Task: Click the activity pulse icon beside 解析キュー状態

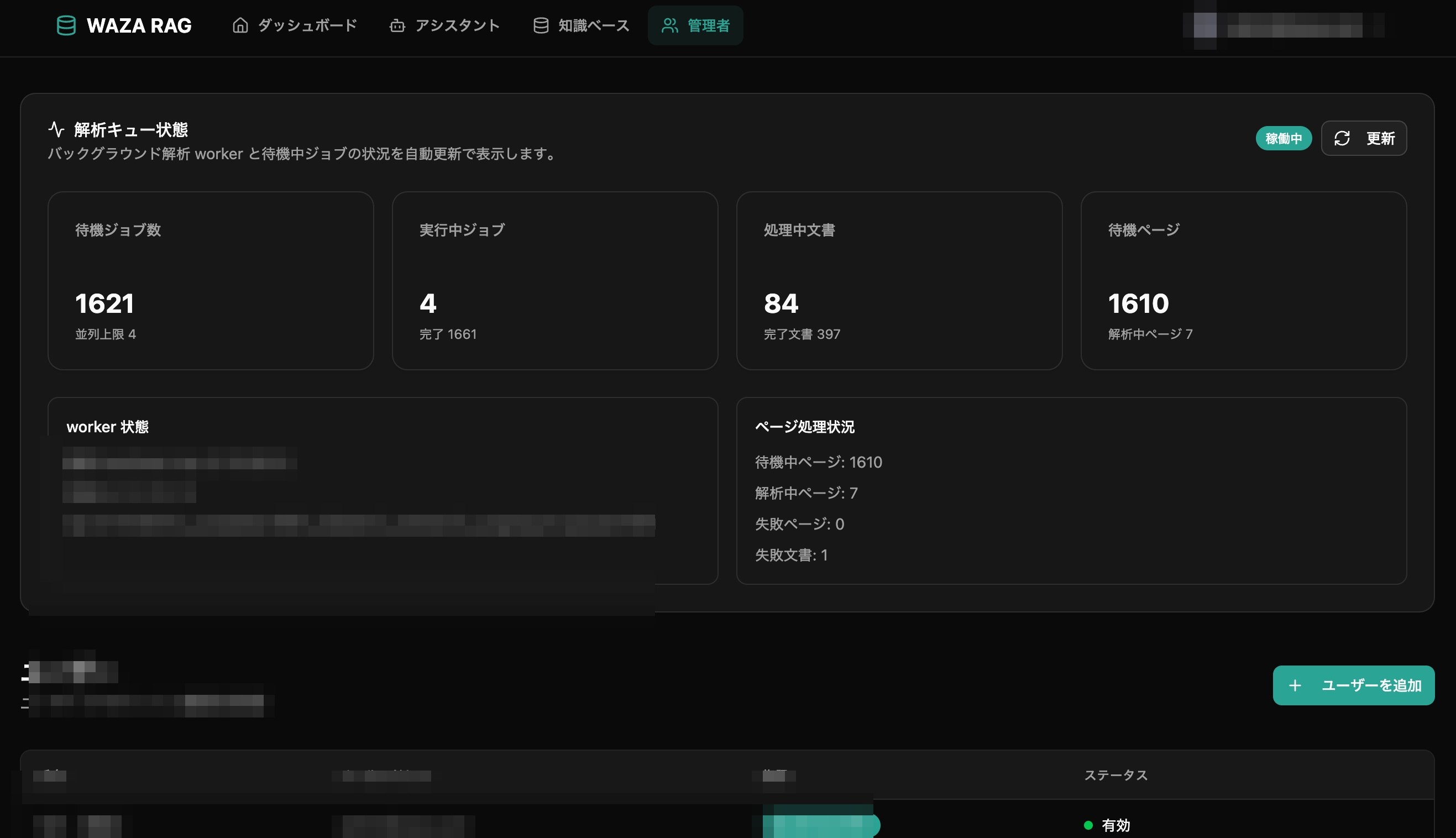Action: [56, 129]
